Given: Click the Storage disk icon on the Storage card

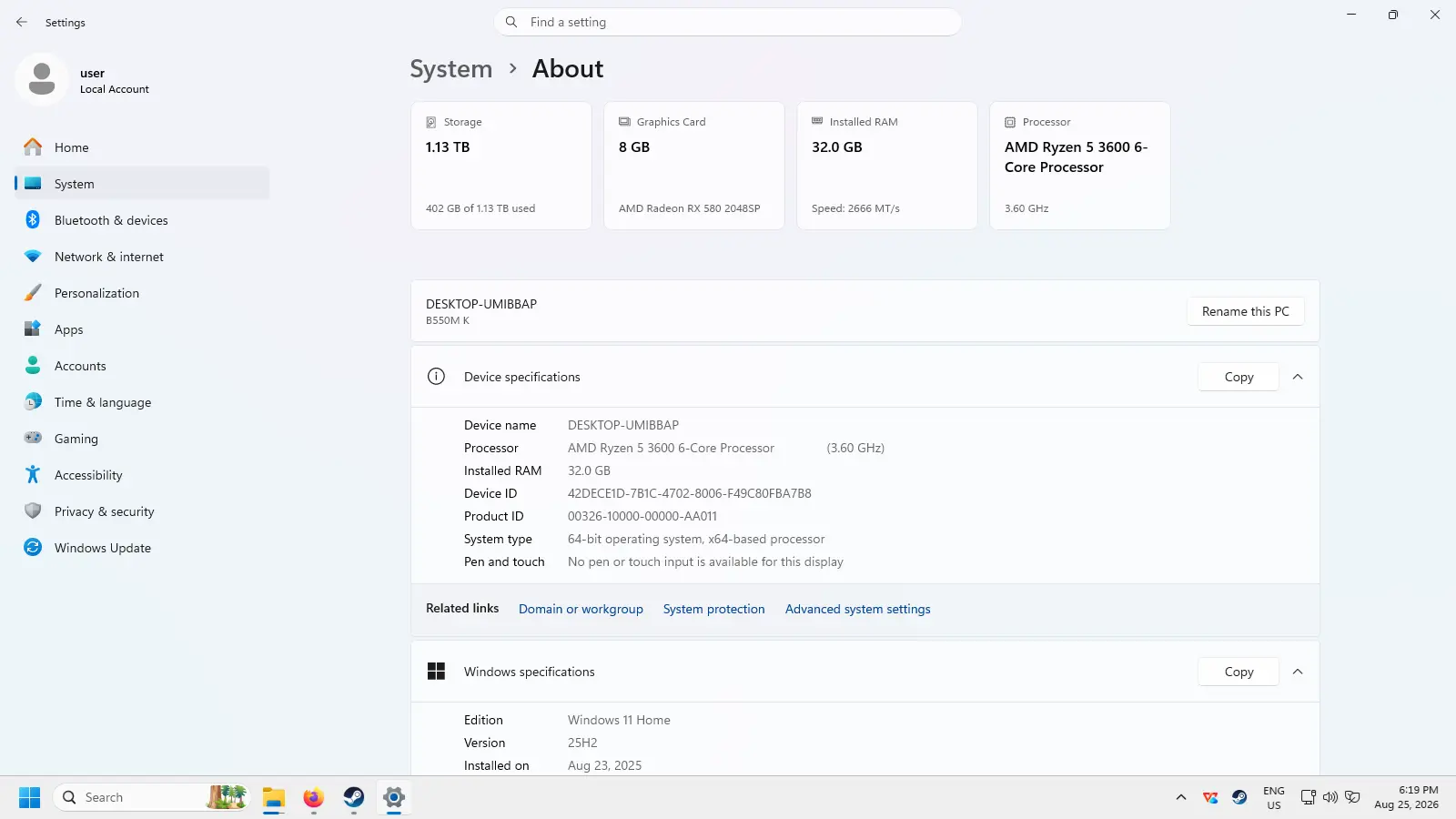Looking at the screenshot, I should coord(431,122).
